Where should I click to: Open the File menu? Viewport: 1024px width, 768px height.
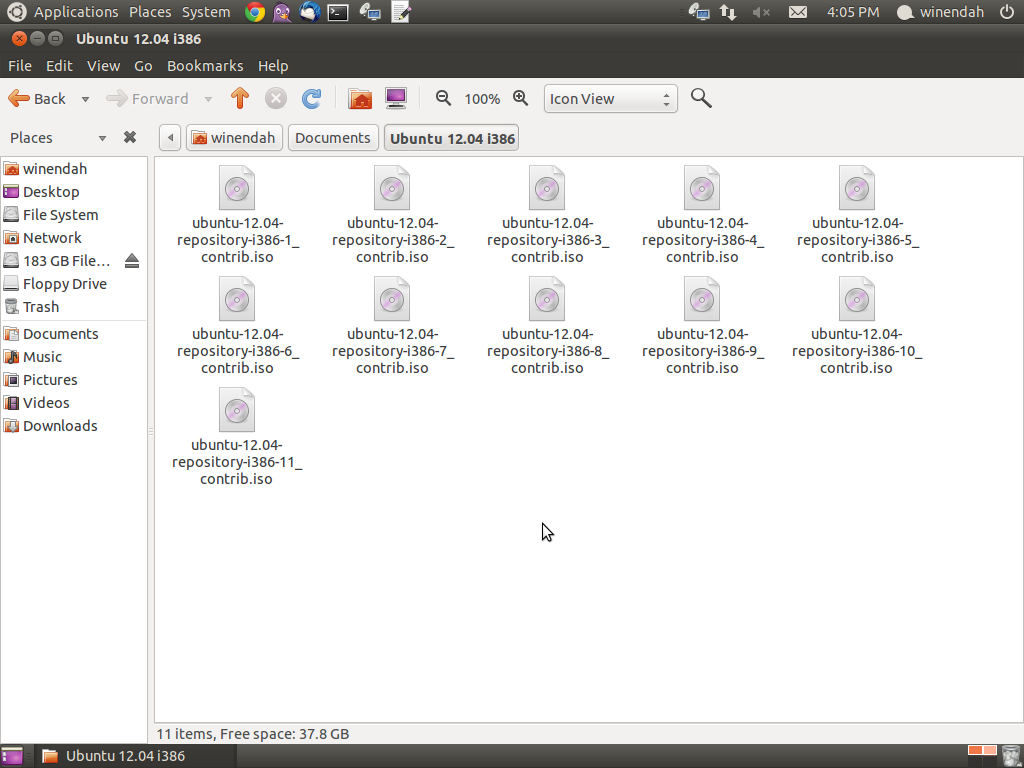coord(20,66)
